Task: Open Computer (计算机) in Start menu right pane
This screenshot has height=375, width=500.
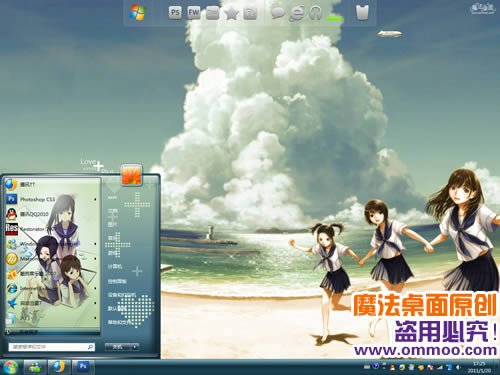Action: (115, 267)
